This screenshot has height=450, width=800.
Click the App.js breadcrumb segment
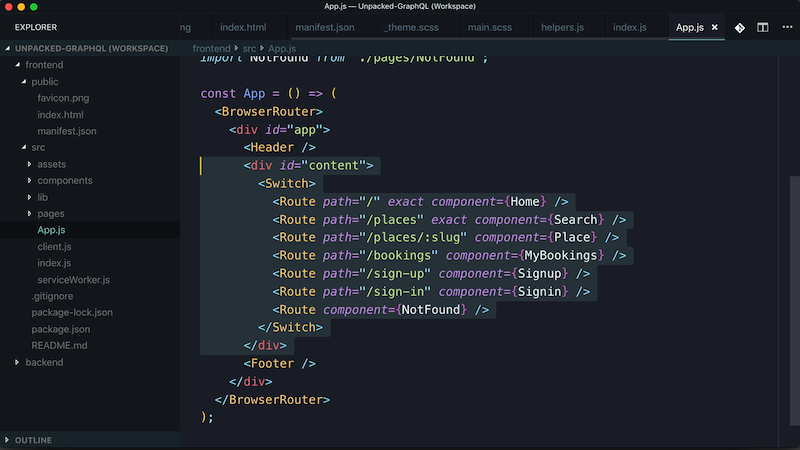[x=282, y=48]
